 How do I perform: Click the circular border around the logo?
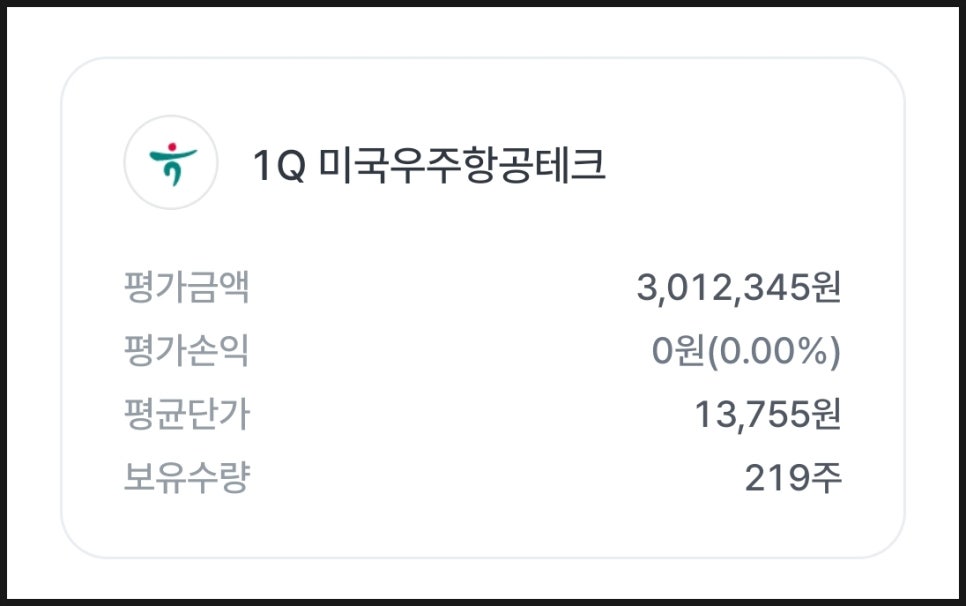[x=126, y=163]
